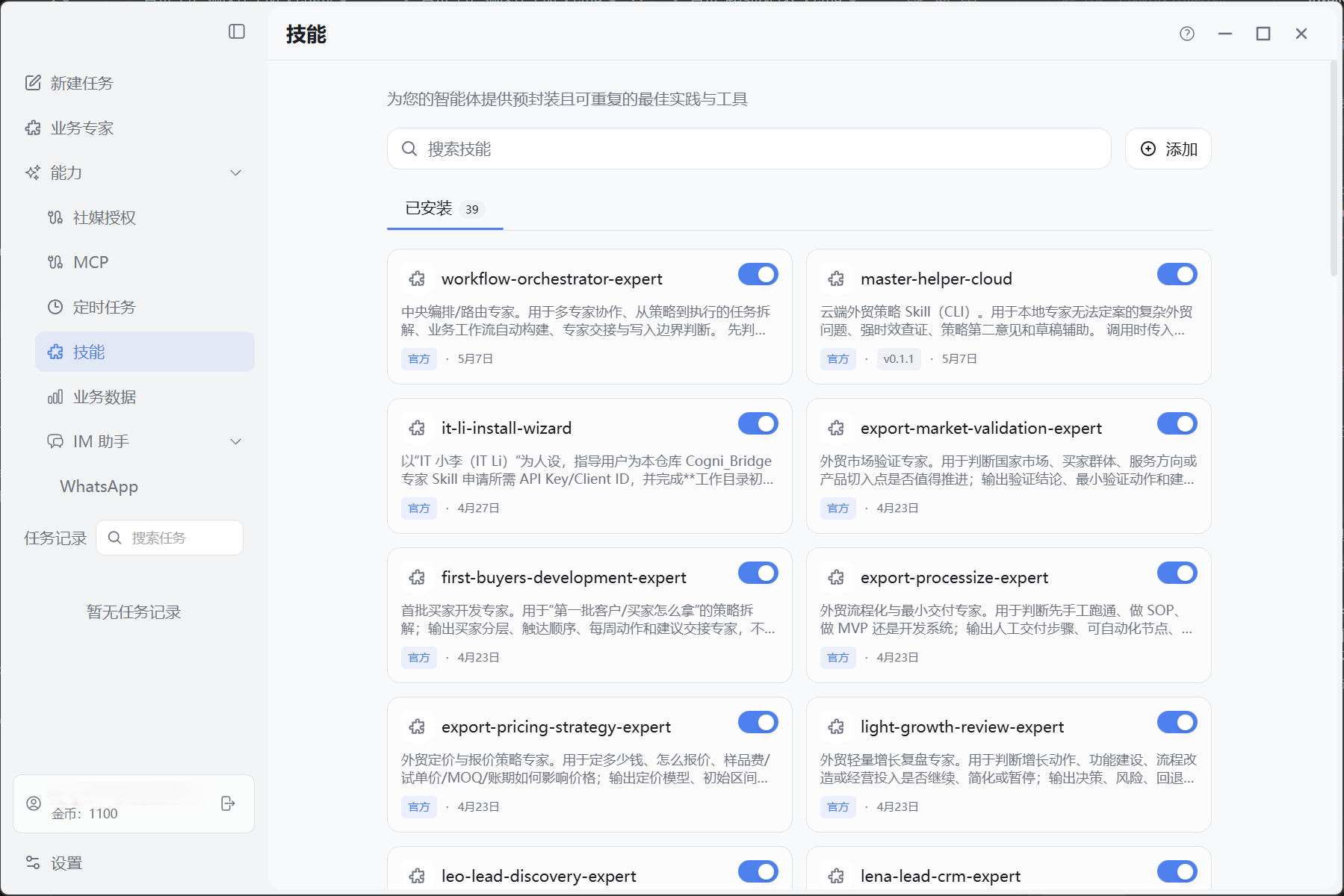Image resolution: width=1344 pixels, height=896 pixels.
Task: Click the 任务记录 label
Action: tap(55, 538)
